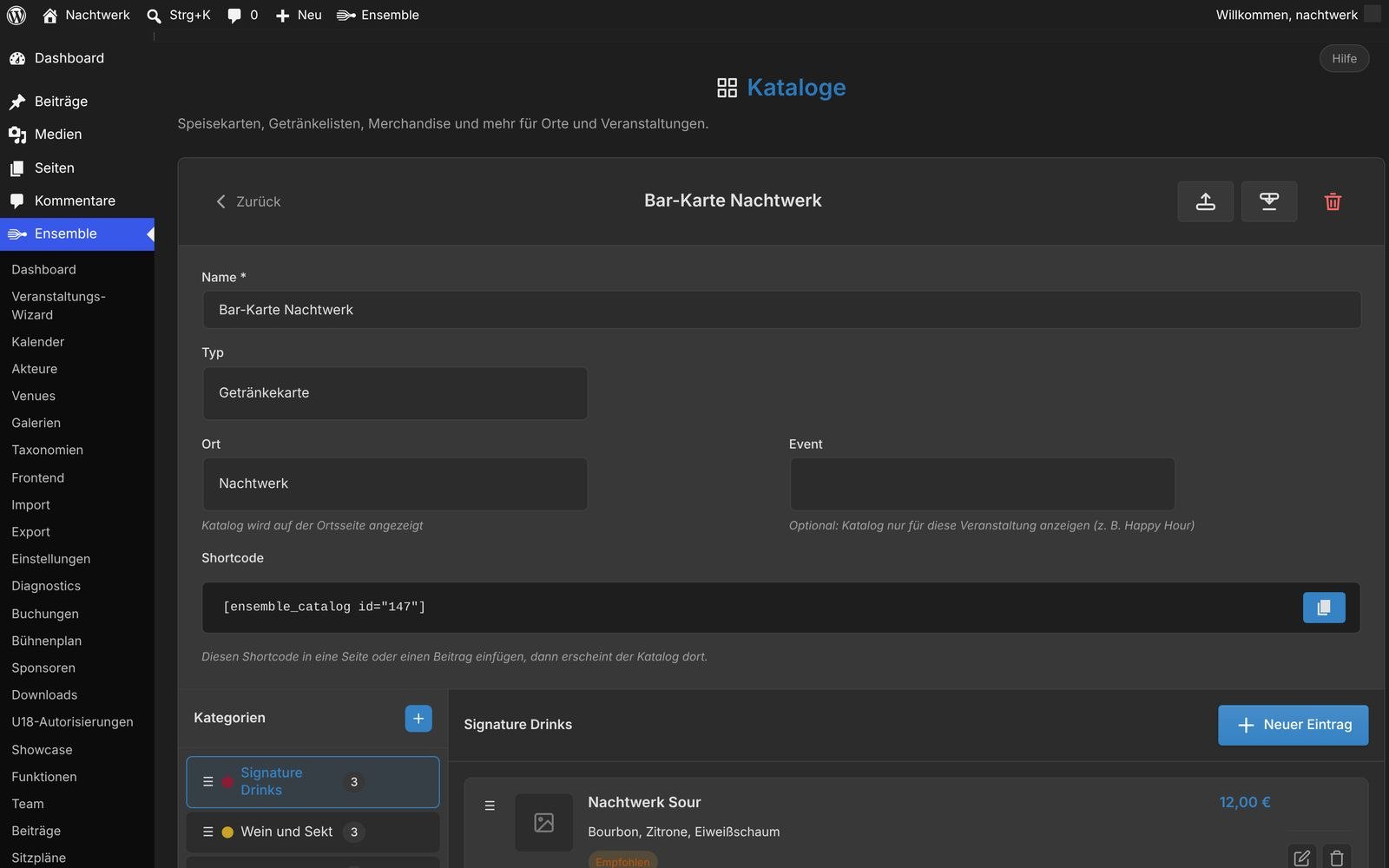Click the import catalog icon button
This screenshot has height=868, width=1389.
(1268, 201)
